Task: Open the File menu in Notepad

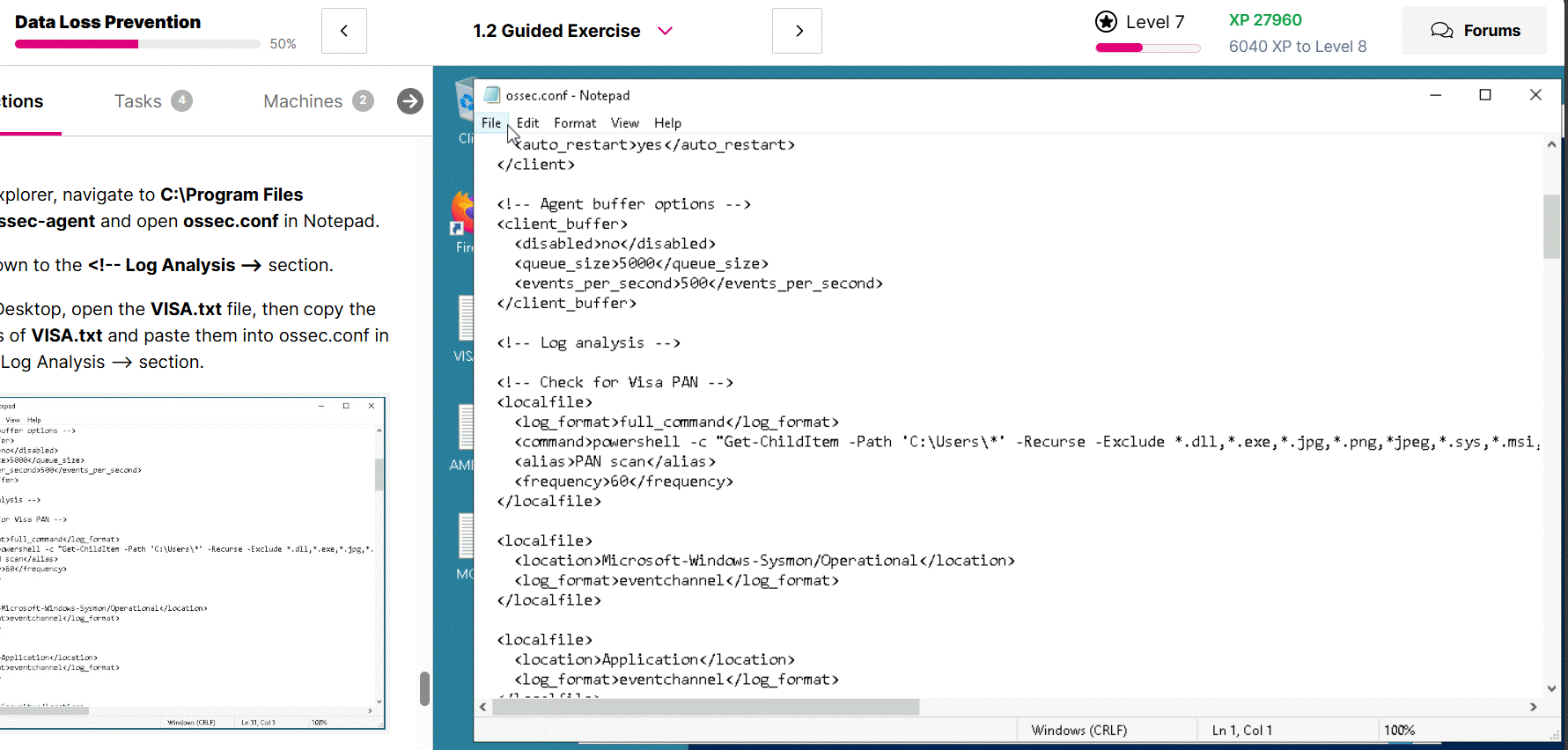Action: click(490, 123)
